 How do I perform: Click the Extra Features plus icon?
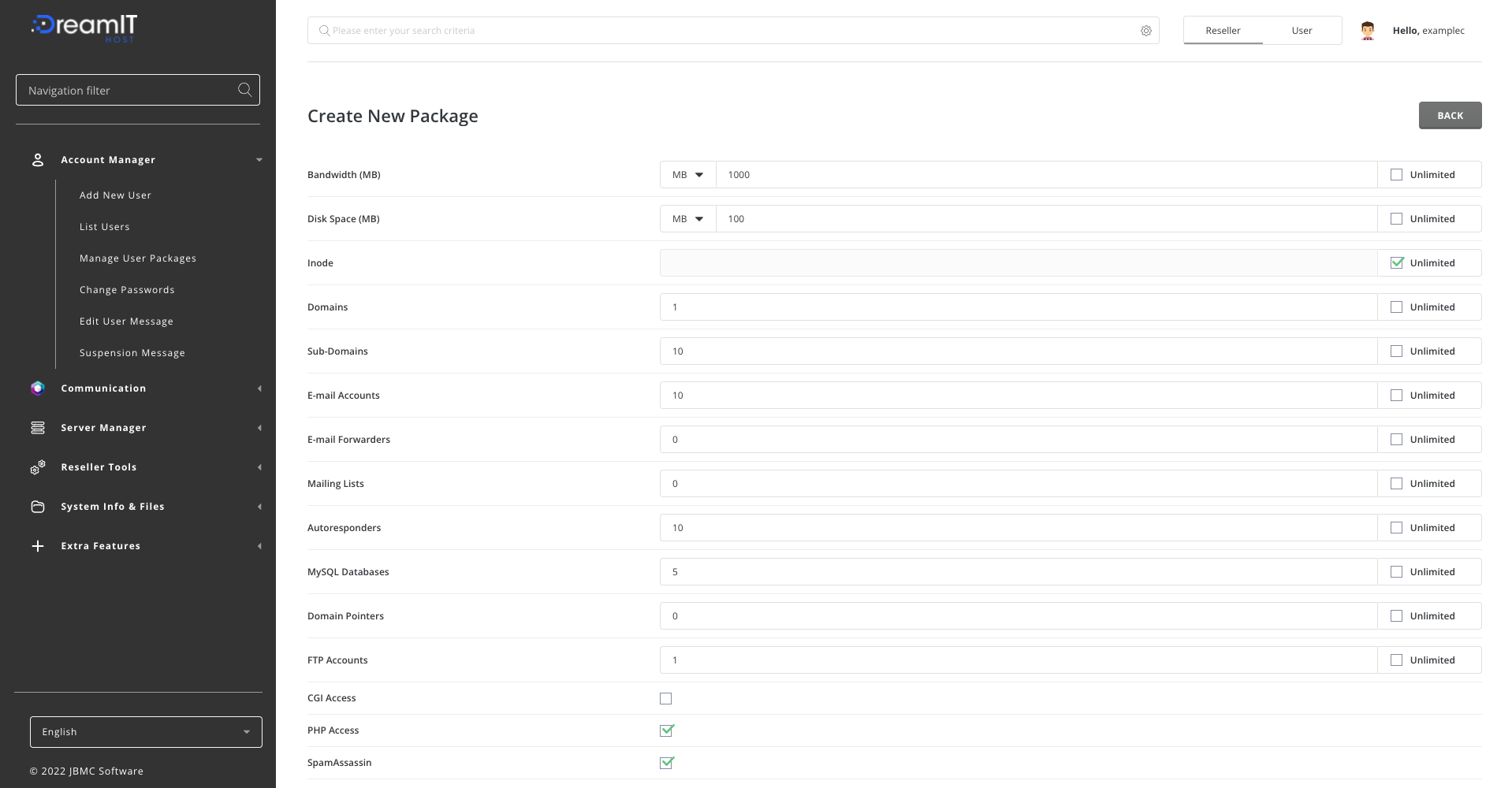pyautogui.click(x=38, y=545)
